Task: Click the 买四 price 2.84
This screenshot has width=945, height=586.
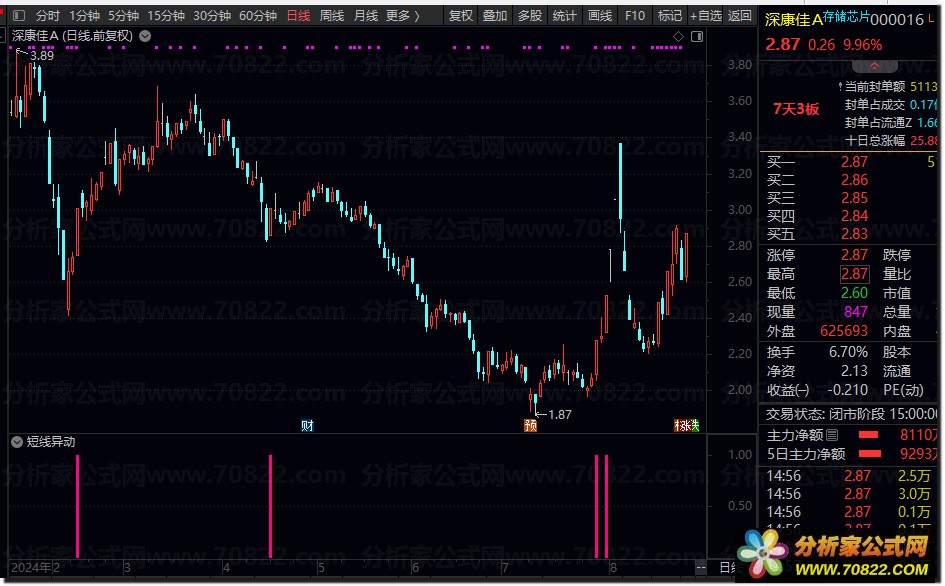Action: pos(855,216)
